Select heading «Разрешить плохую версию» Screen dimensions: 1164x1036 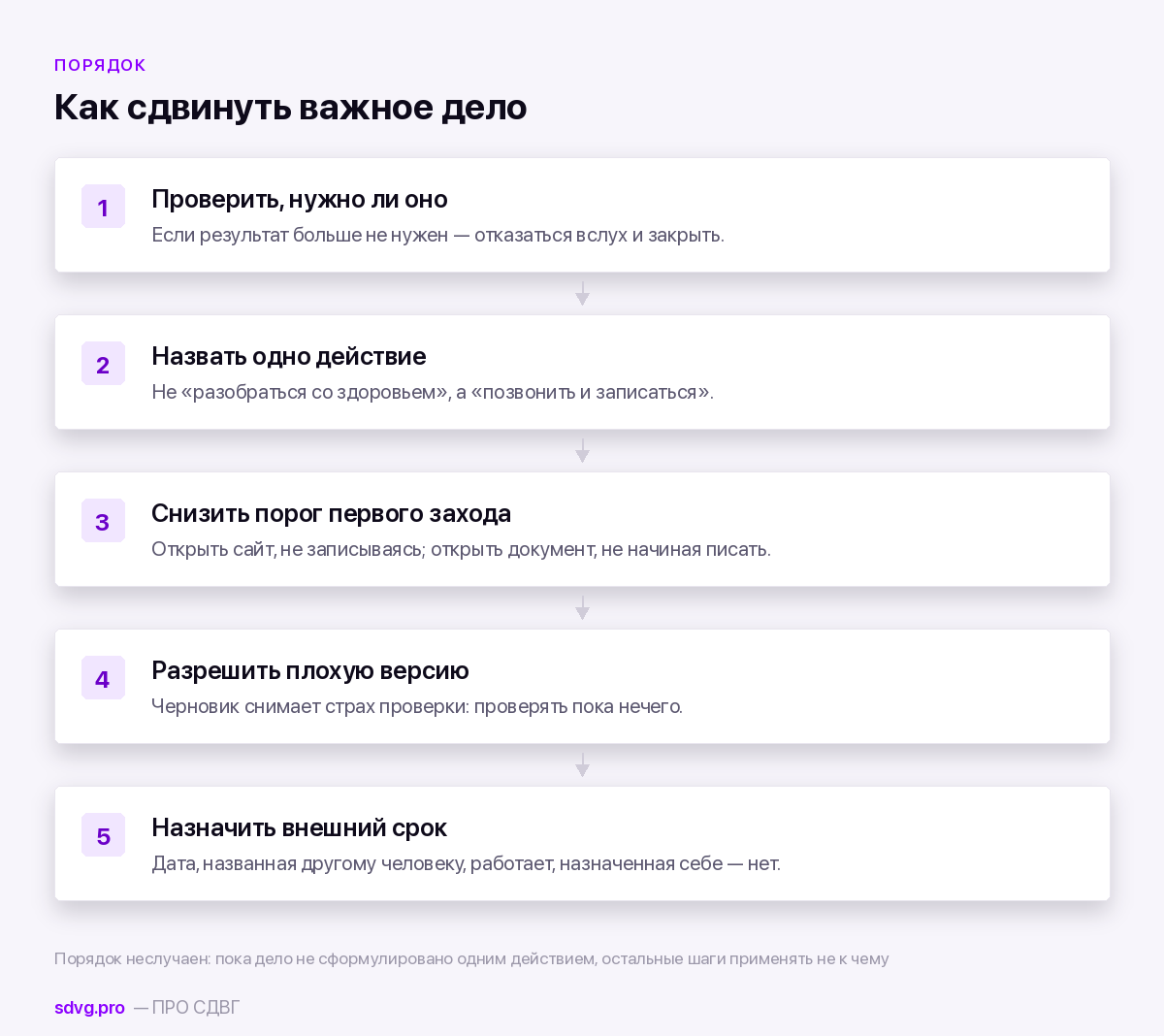point(310,670)
